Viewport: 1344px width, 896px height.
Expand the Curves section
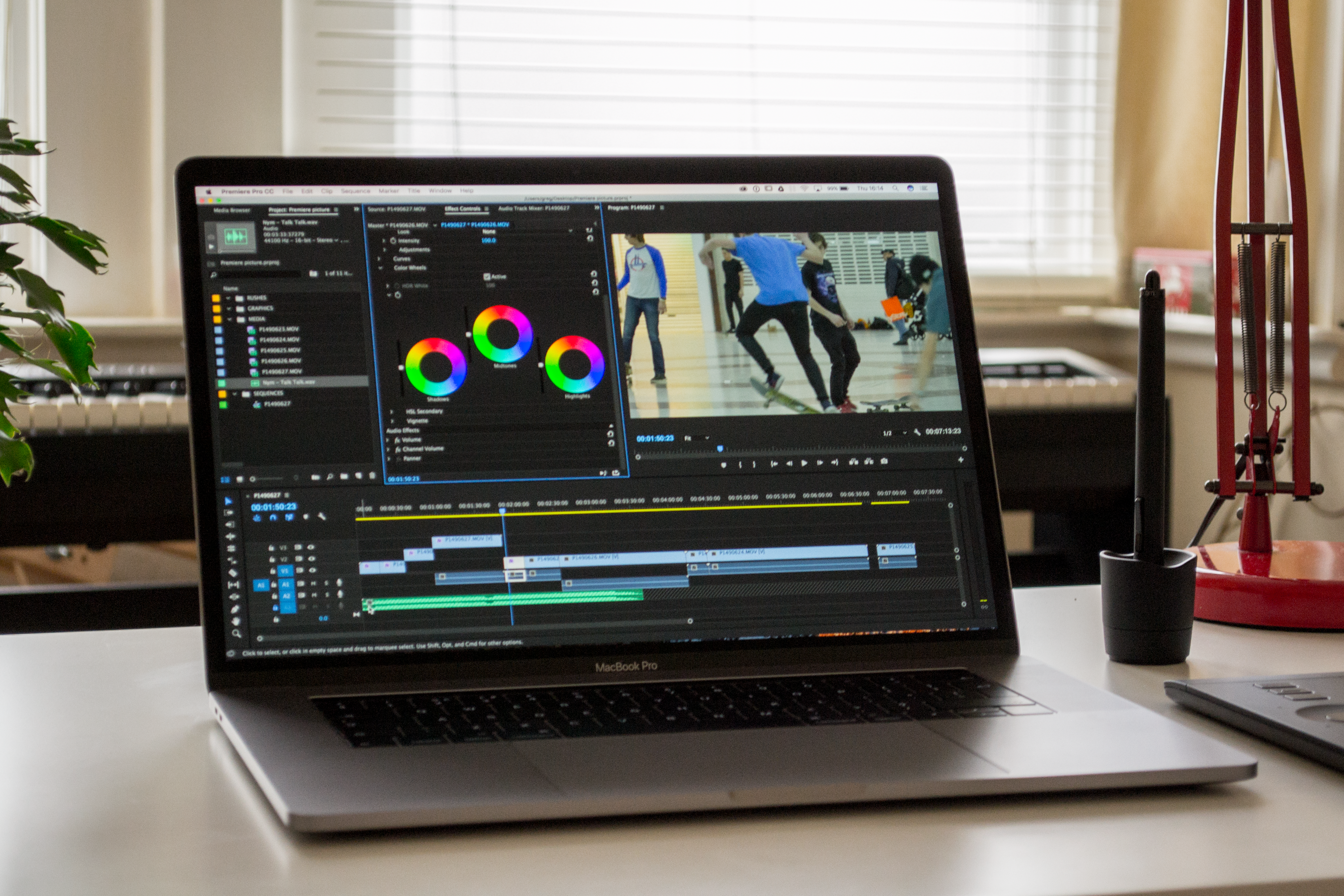pos(379,259)
